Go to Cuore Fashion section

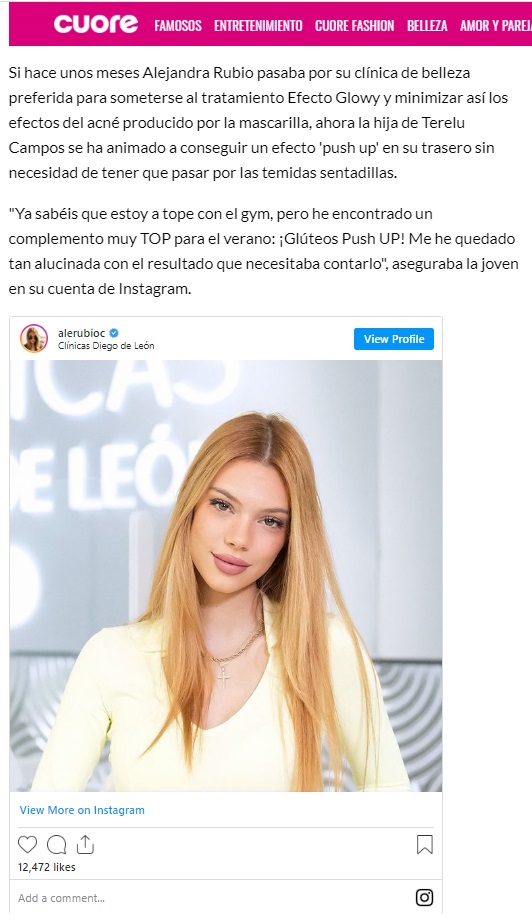354,26
